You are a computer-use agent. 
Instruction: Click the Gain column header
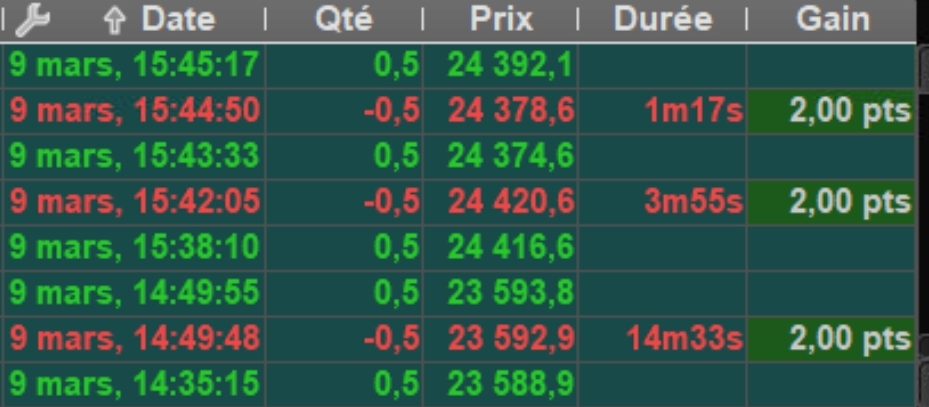(832, 18)
